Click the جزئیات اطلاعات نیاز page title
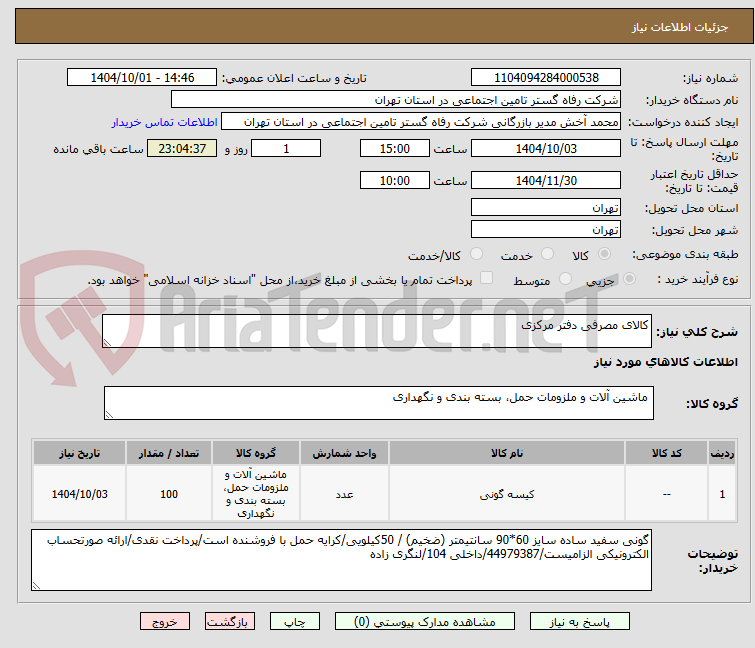Screen dimensions: 755x648 point(679,27)
